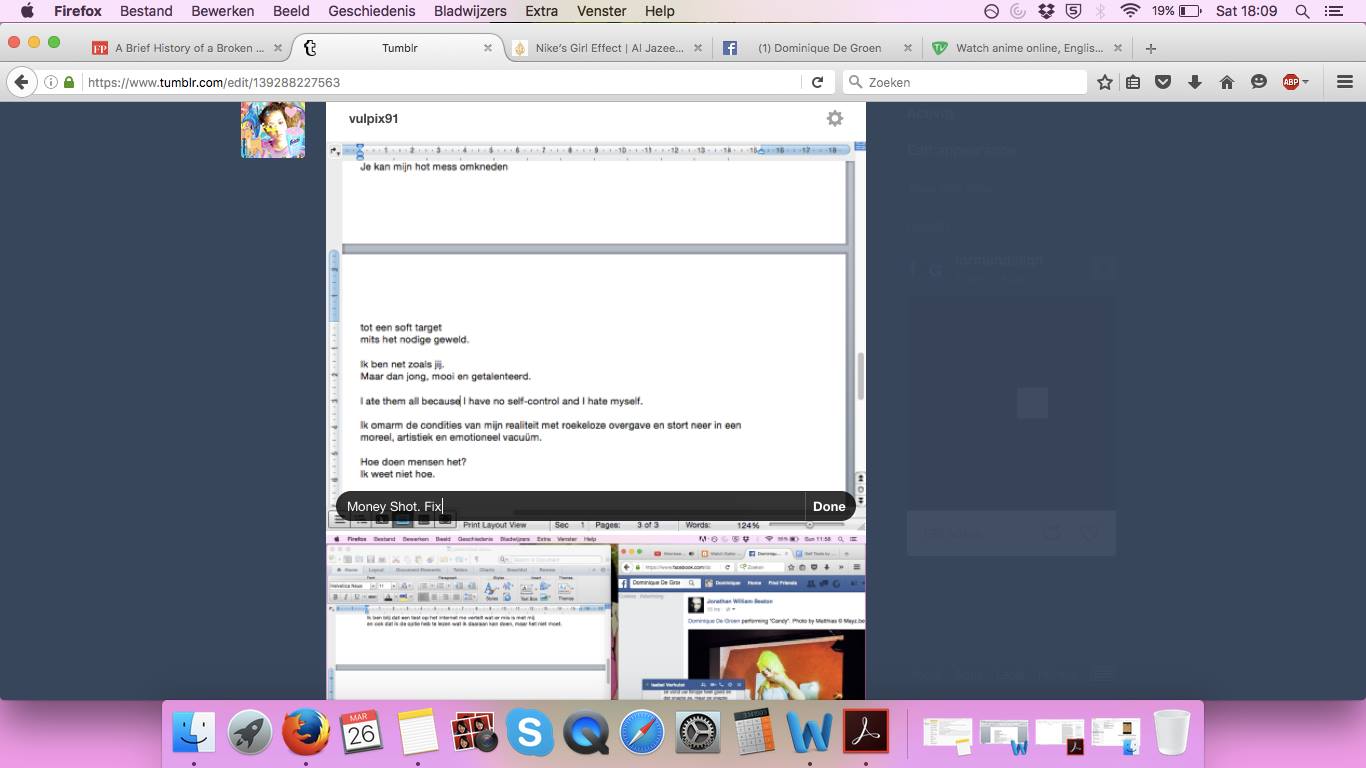Open the Adblock Plus dropdown arrow
This screenshot has width=1366, height=768.
click(1305, 83)
